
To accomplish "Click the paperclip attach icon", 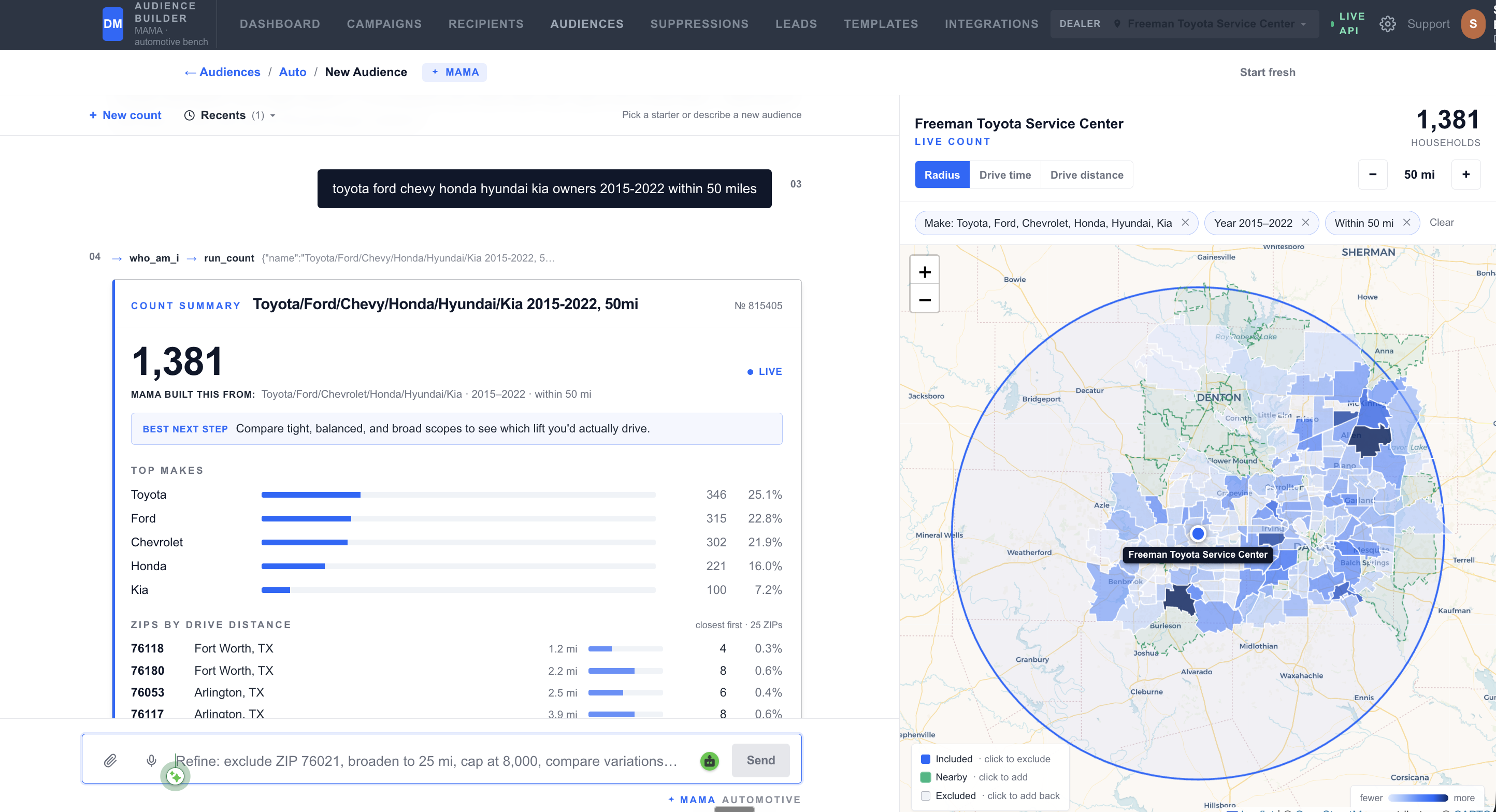I will click(110, 760).
